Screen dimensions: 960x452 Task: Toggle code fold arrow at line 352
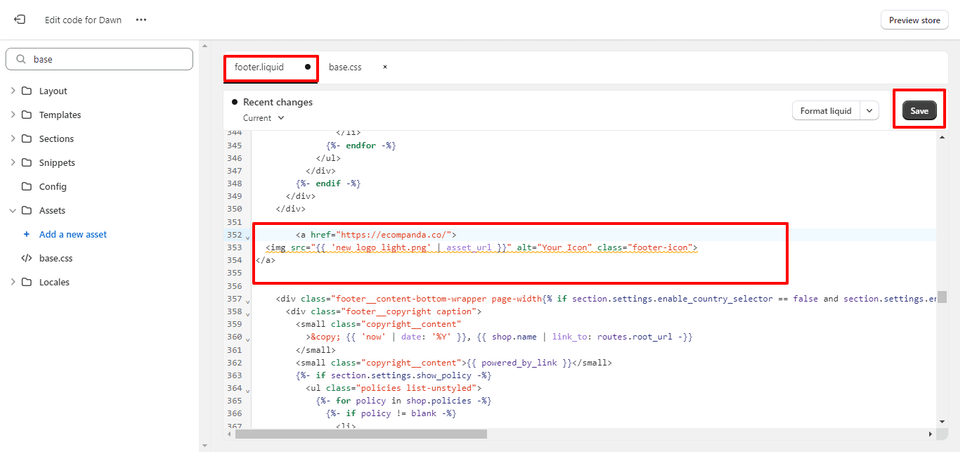click(x=247, y=236)
